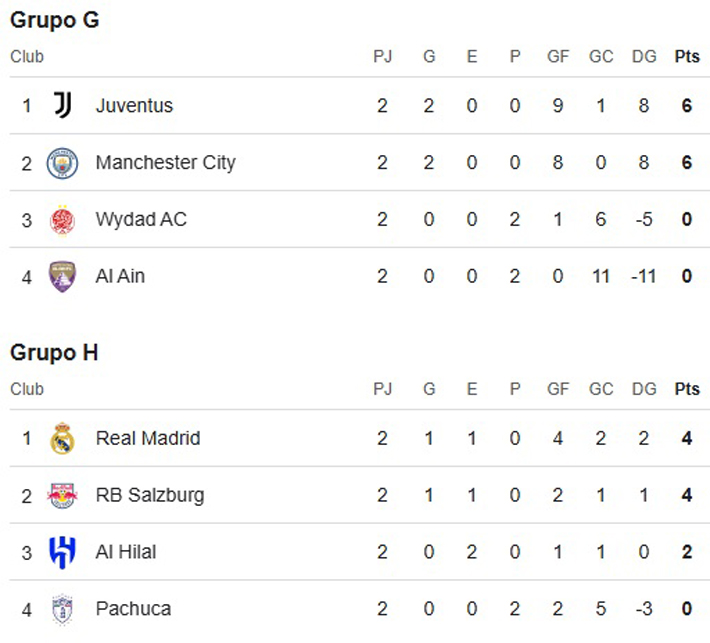710x643 pixels.
Task: Click the Juventus club logo
Action: tap(62, 105)
